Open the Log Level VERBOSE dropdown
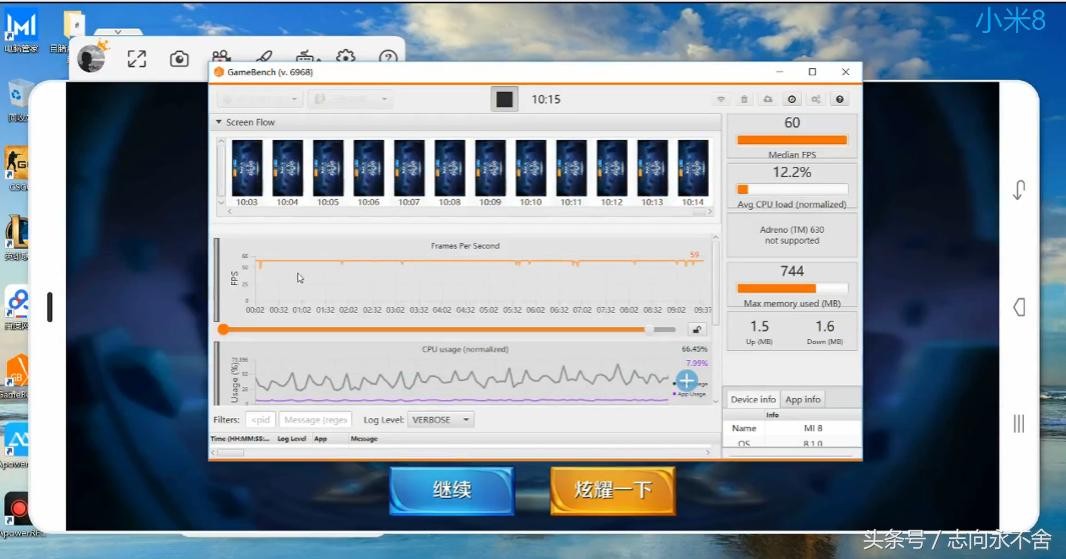 [x=441, y=420]
